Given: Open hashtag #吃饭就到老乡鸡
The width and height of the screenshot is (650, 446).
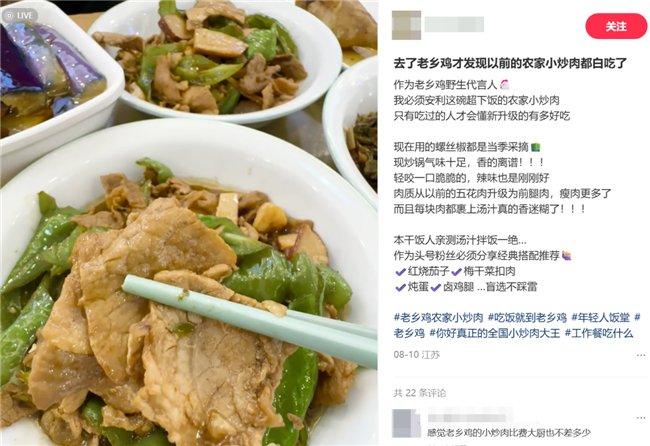Looking at the screenshot, I should pos(527,318).
